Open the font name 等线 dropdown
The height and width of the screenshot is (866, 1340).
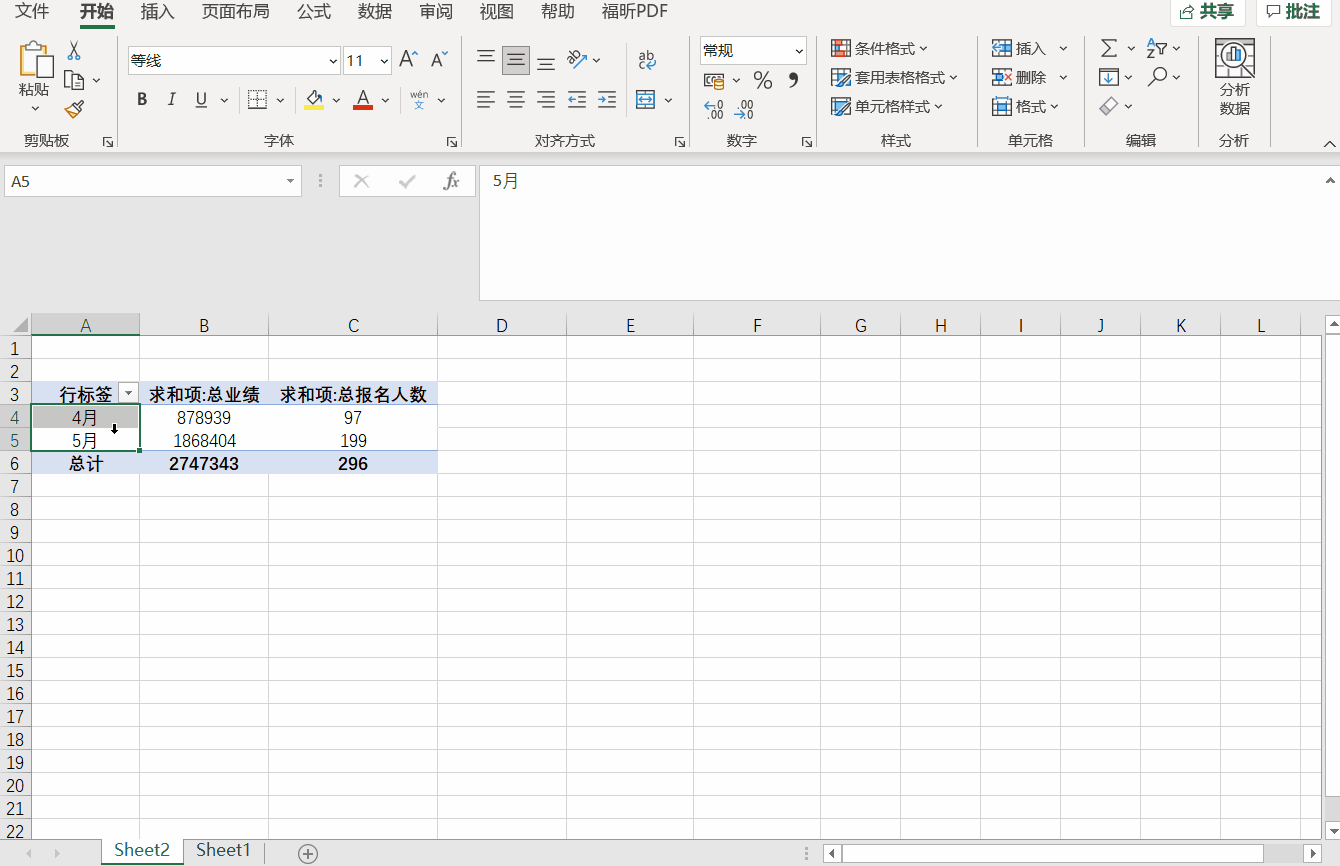coord(333,61)
